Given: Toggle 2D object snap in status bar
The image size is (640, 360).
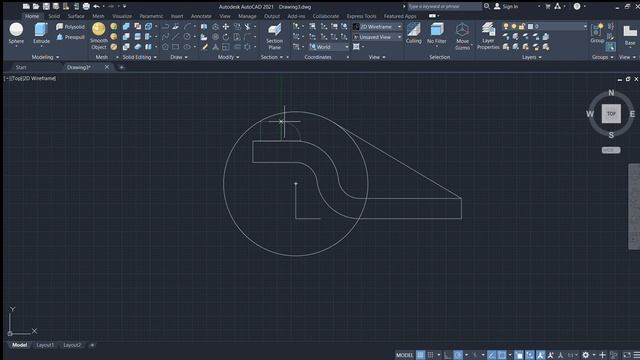Looking at the screenshot, I should (x=502, y=355).
